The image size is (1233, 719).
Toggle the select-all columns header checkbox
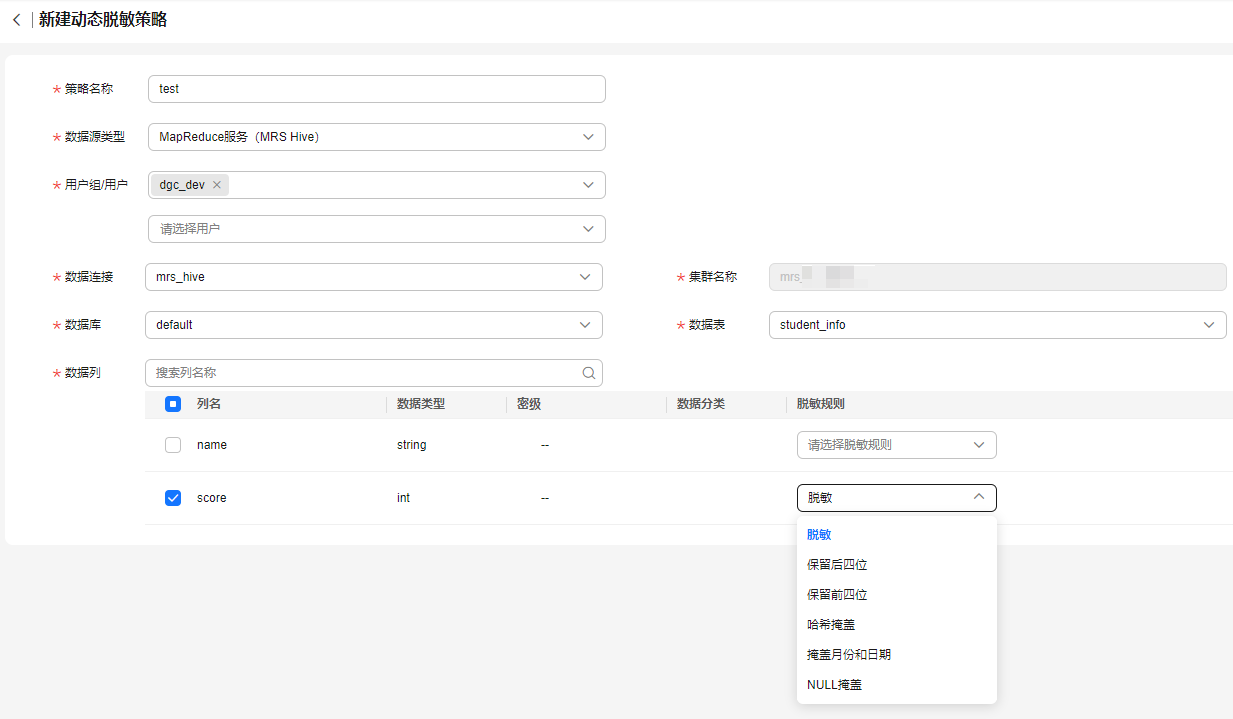coord(173,404)
